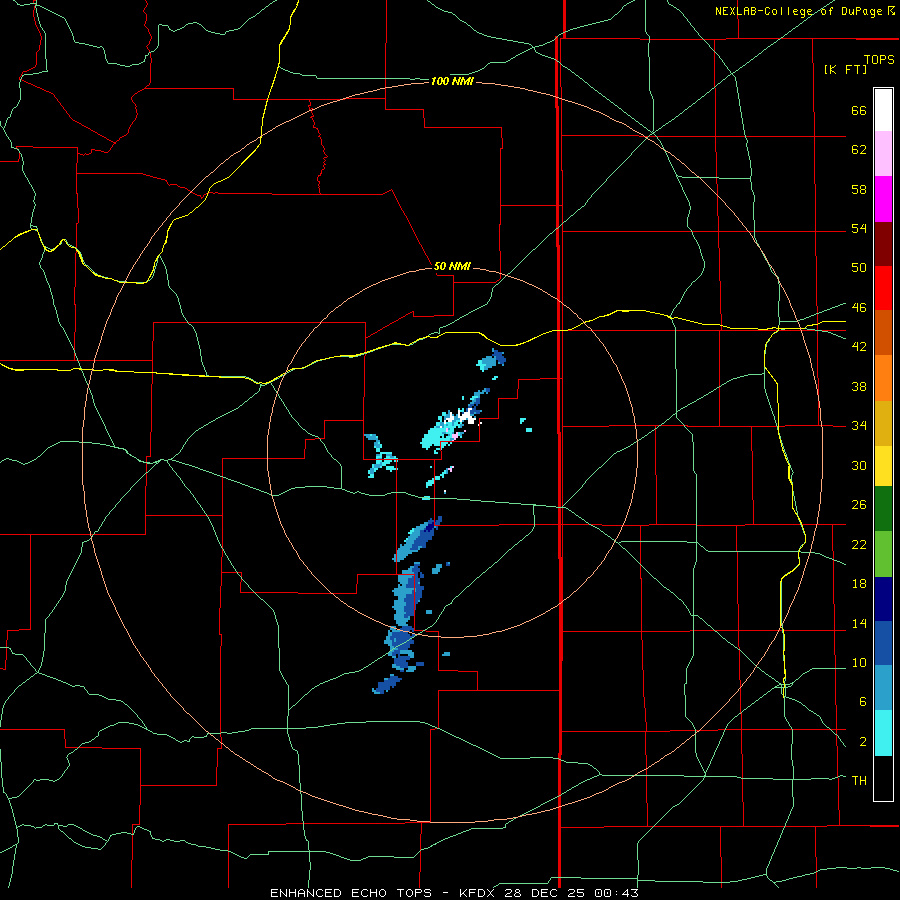Click the gold legend swatch

point(883,423)
